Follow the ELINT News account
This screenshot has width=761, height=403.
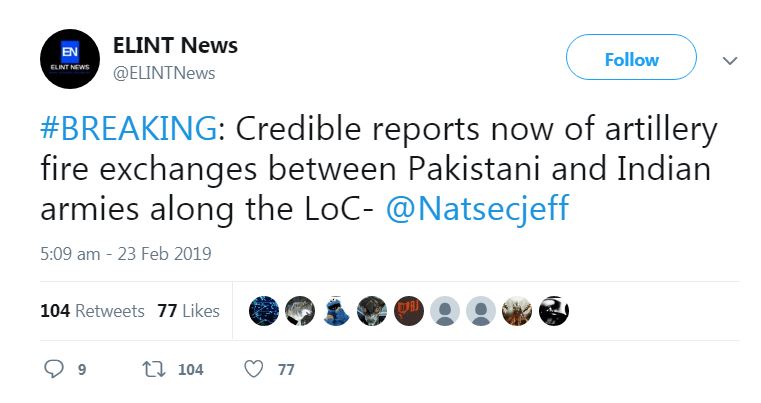click(x=630, y=60)
